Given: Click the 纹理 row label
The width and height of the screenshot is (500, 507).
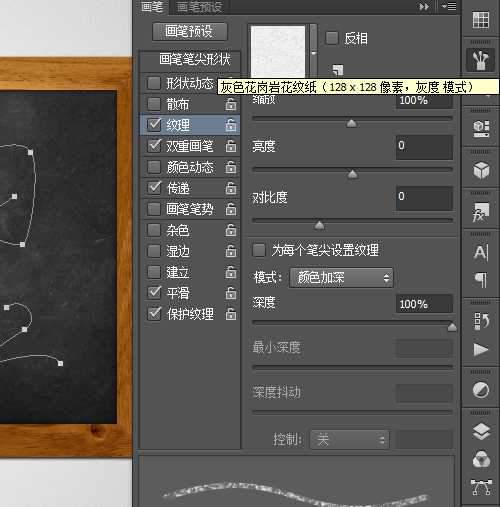Looking at the screenshot, I should point(178,125).
